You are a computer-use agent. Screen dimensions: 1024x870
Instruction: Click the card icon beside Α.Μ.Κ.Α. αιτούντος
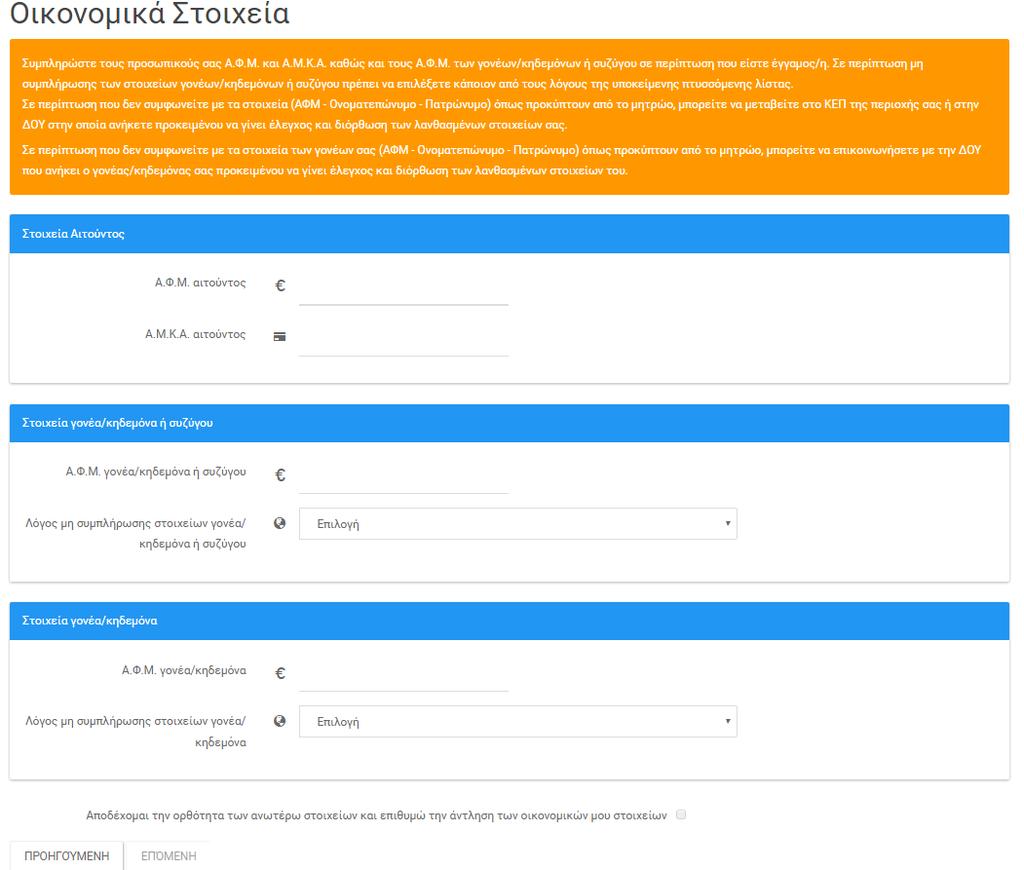280,336
